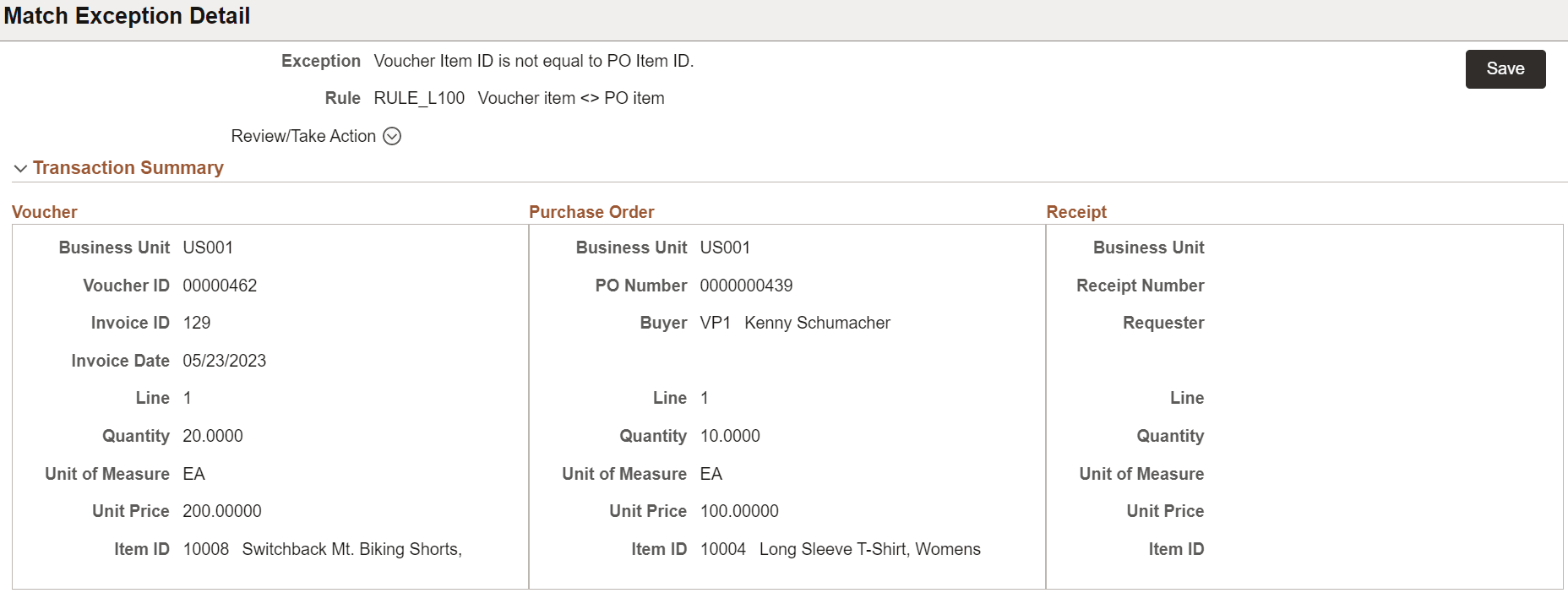Click the Business Unit US001 under Voucher
Screen dimensions: 1568x593
point(209,248)
